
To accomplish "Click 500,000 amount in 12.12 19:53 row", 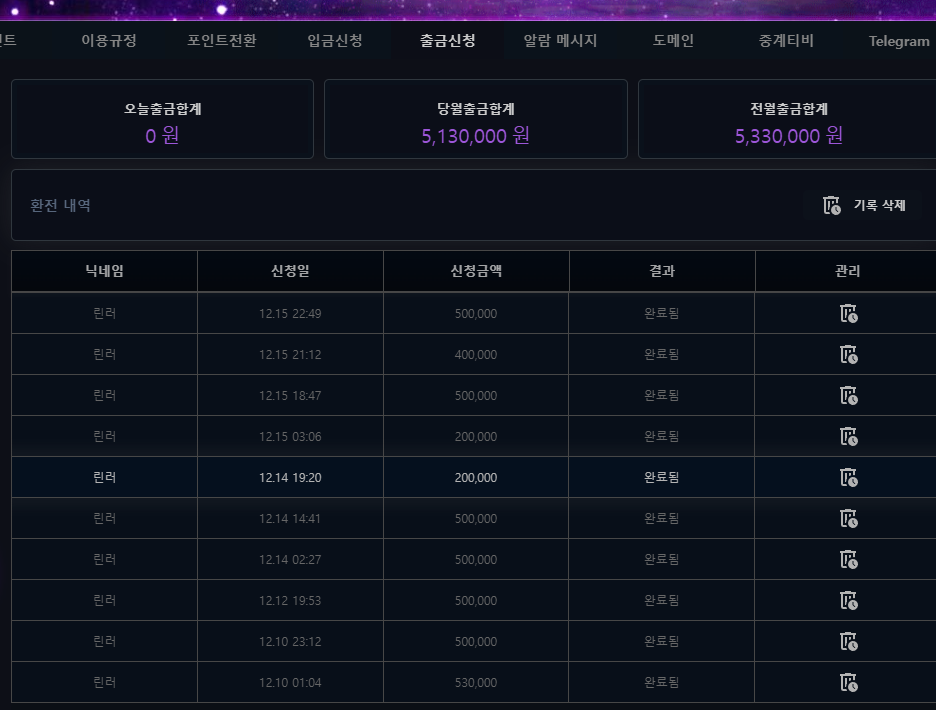I will [x=476, y=601].
